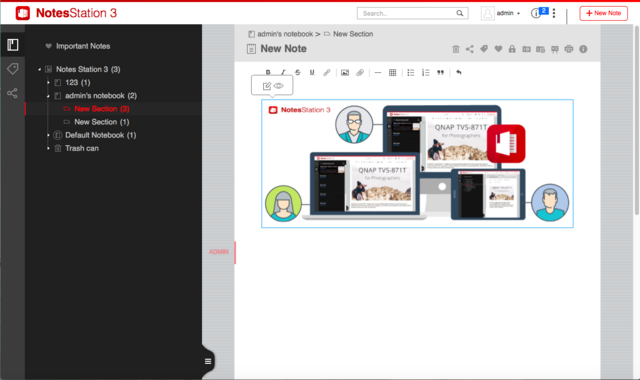Toggle italic formatting
Viewport: 640px width, 380px height.
click(283, 72)
